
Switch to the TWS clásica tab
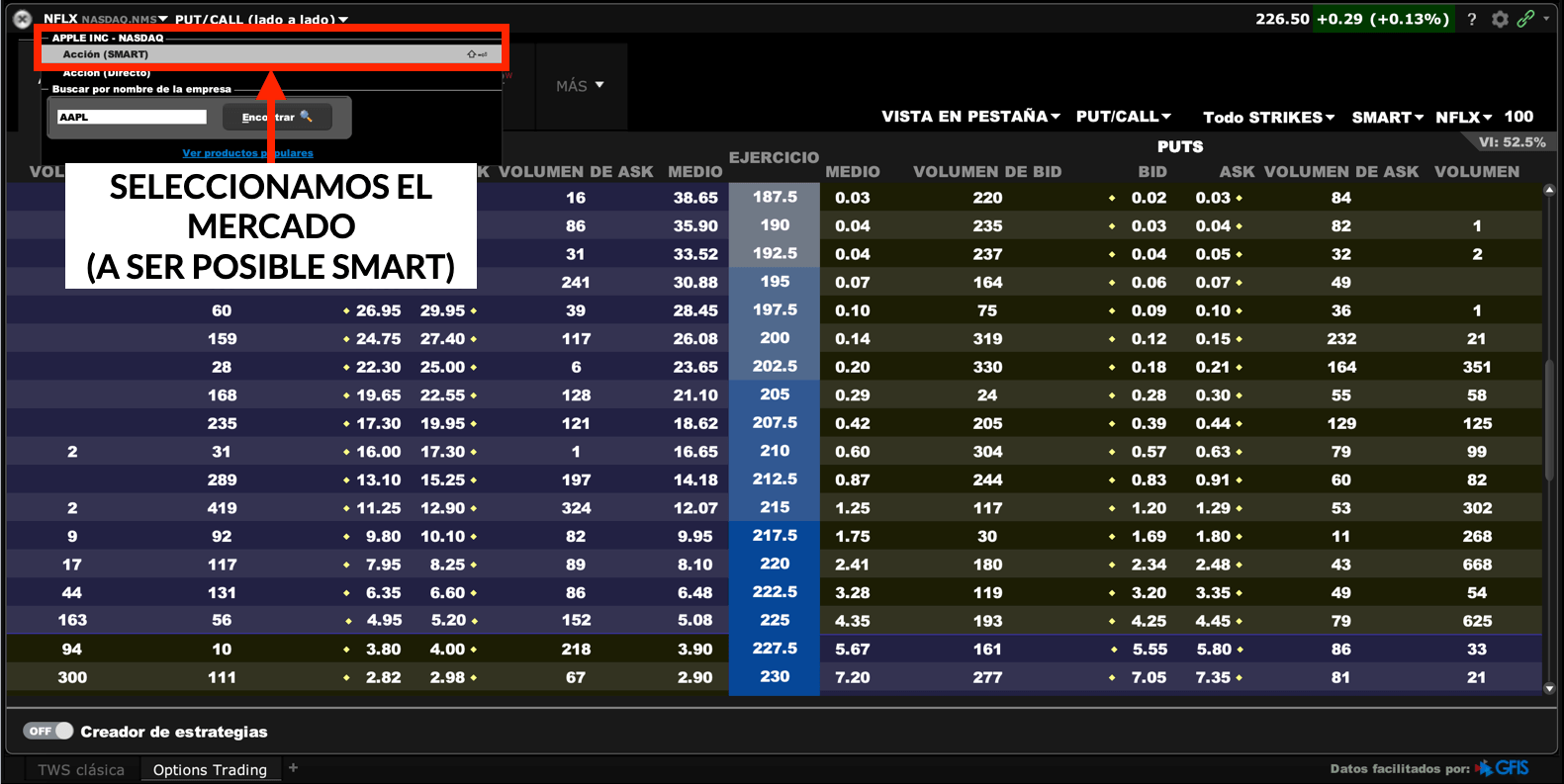point(81,769)
